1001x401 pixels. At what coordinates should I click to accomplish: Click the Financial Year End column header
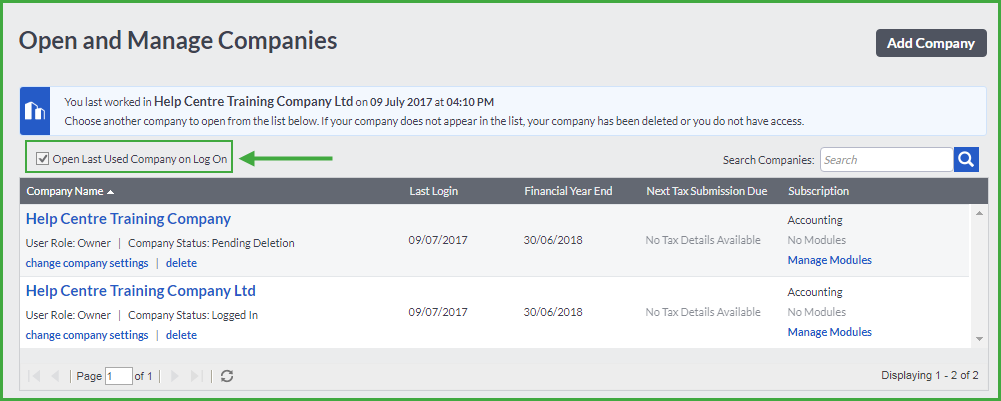coord(568,191)
